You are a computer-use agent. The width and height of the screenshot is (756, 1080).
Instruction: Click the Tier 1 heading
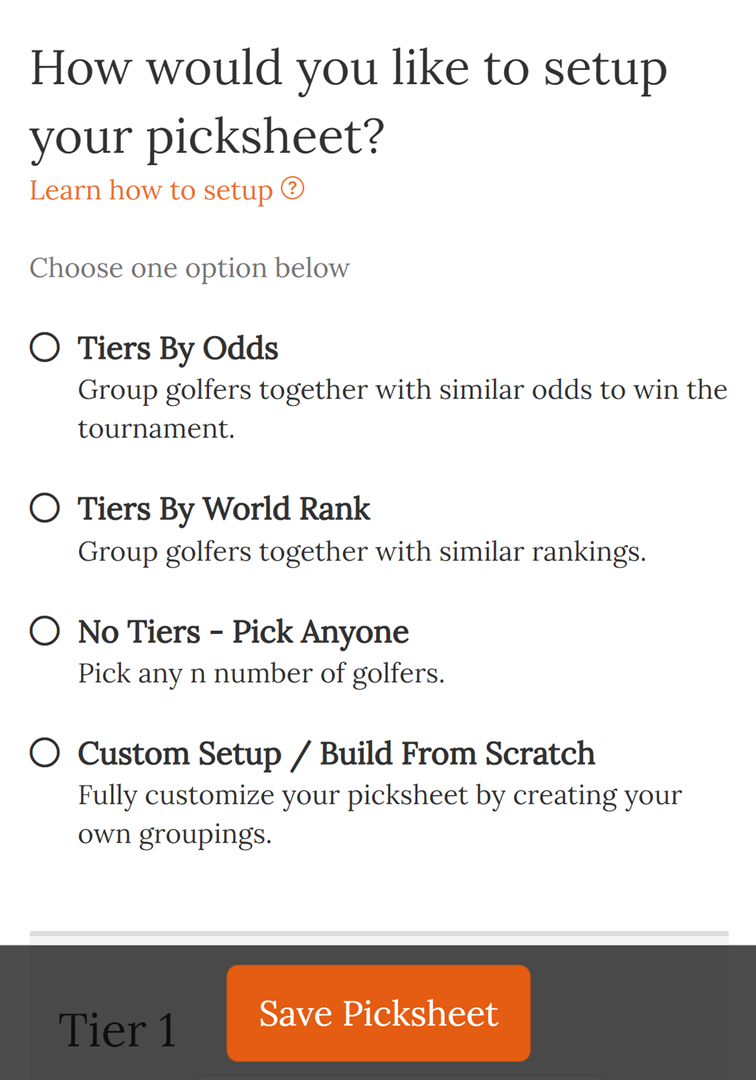click(117, 1030)
